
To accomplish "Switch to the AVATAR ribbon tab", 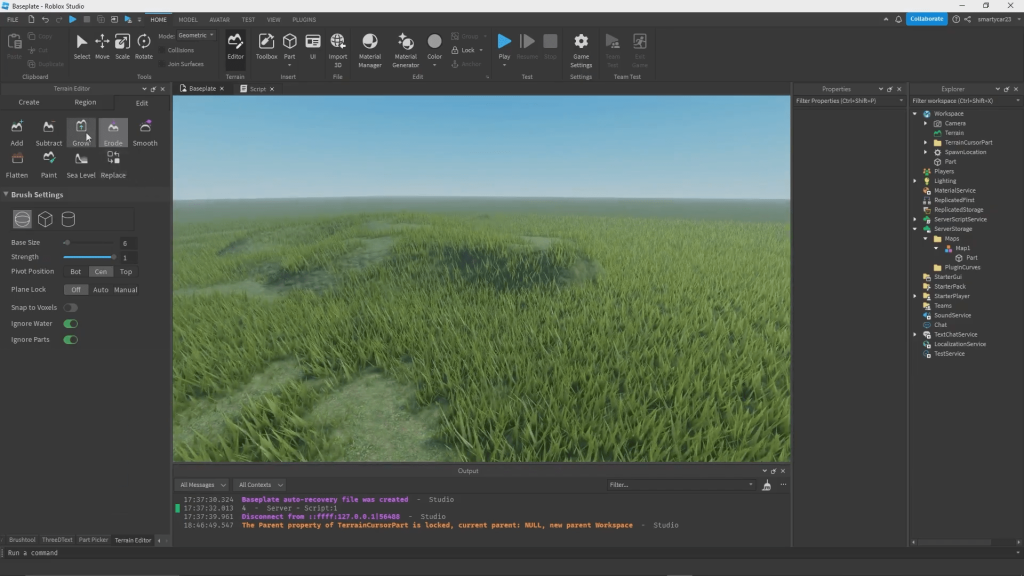I will tap(219, 20).
